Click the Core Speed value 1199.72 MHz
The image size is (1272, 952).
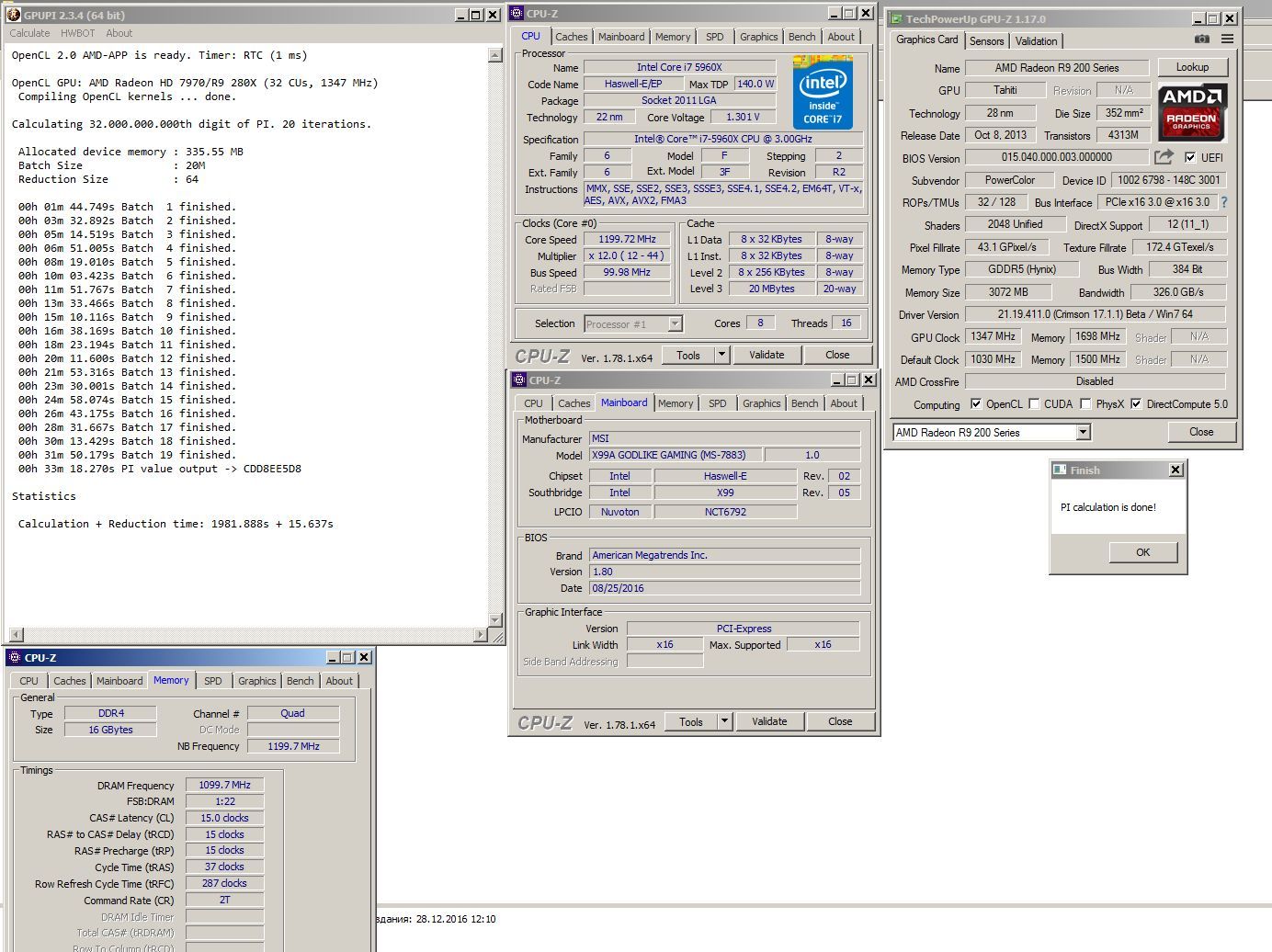(x=627, y=239)
